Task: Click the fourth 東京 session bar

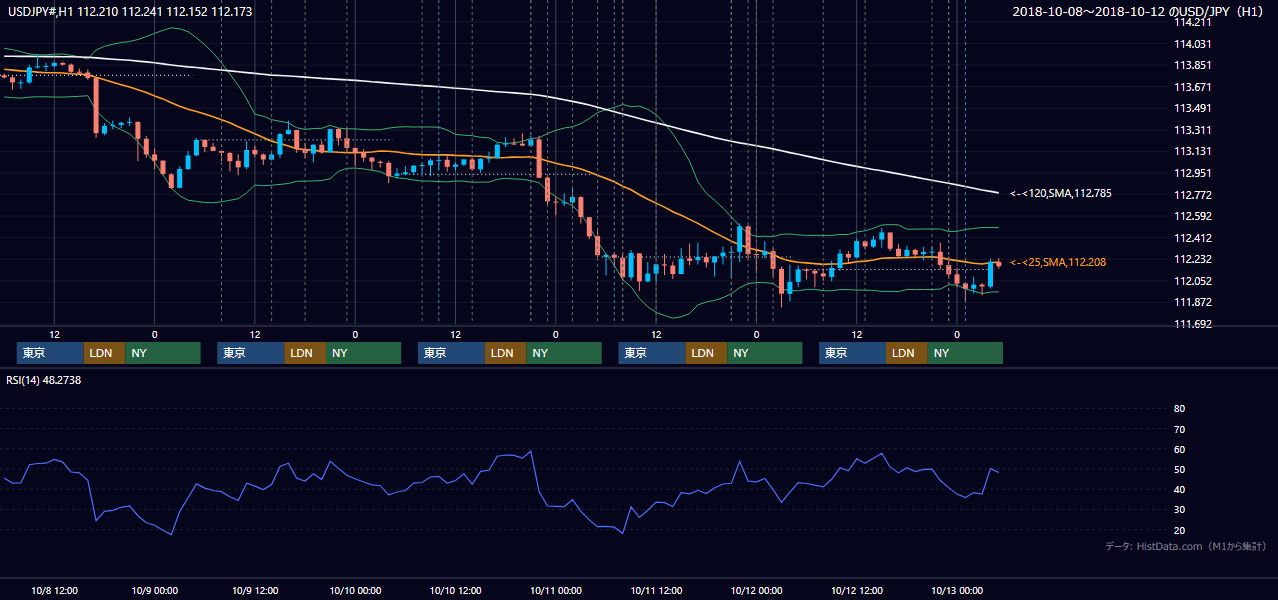Action: coord(652,353)
